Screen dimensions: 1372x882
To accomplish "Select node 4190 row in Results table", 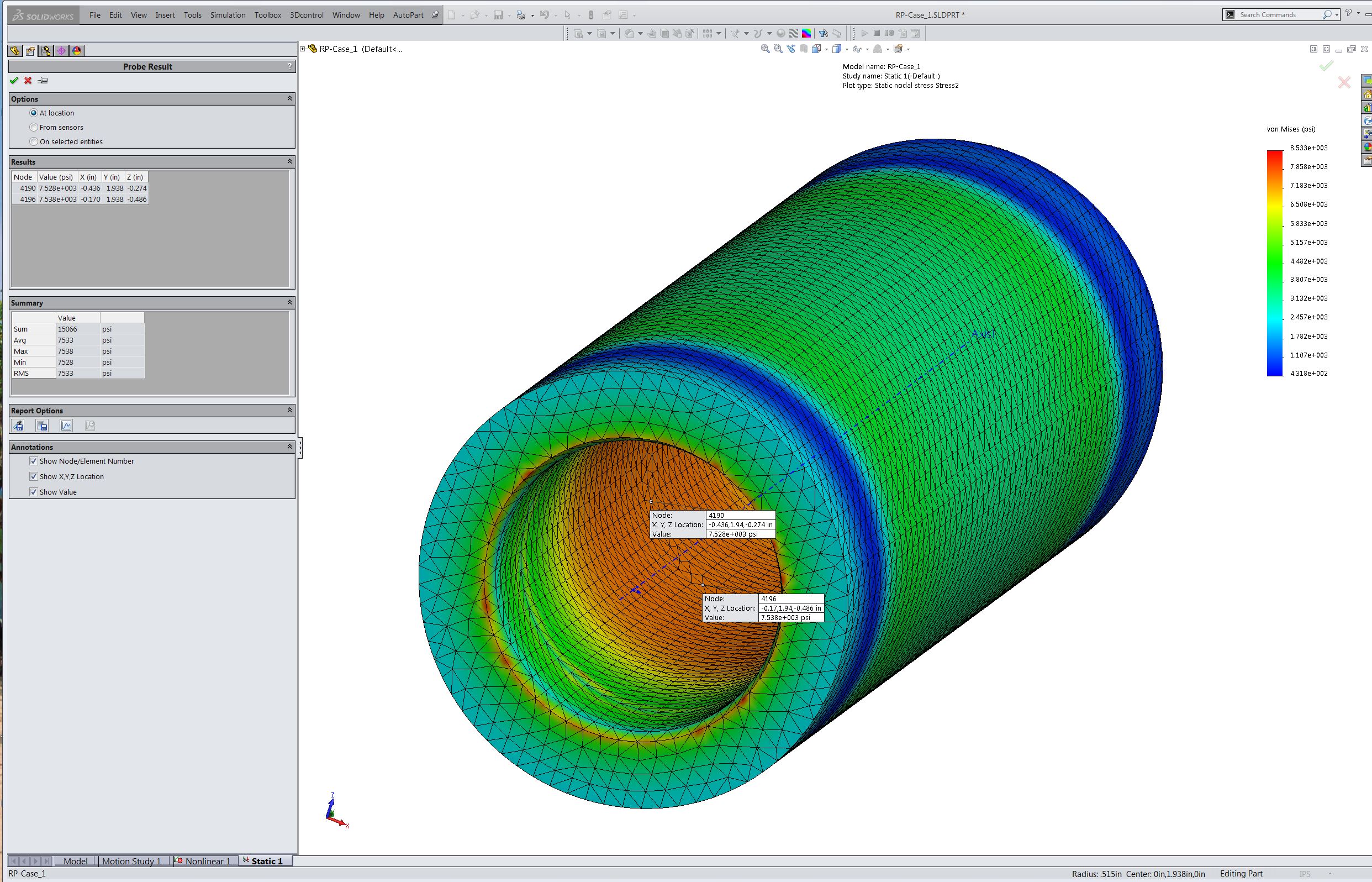I will (80, 188).
